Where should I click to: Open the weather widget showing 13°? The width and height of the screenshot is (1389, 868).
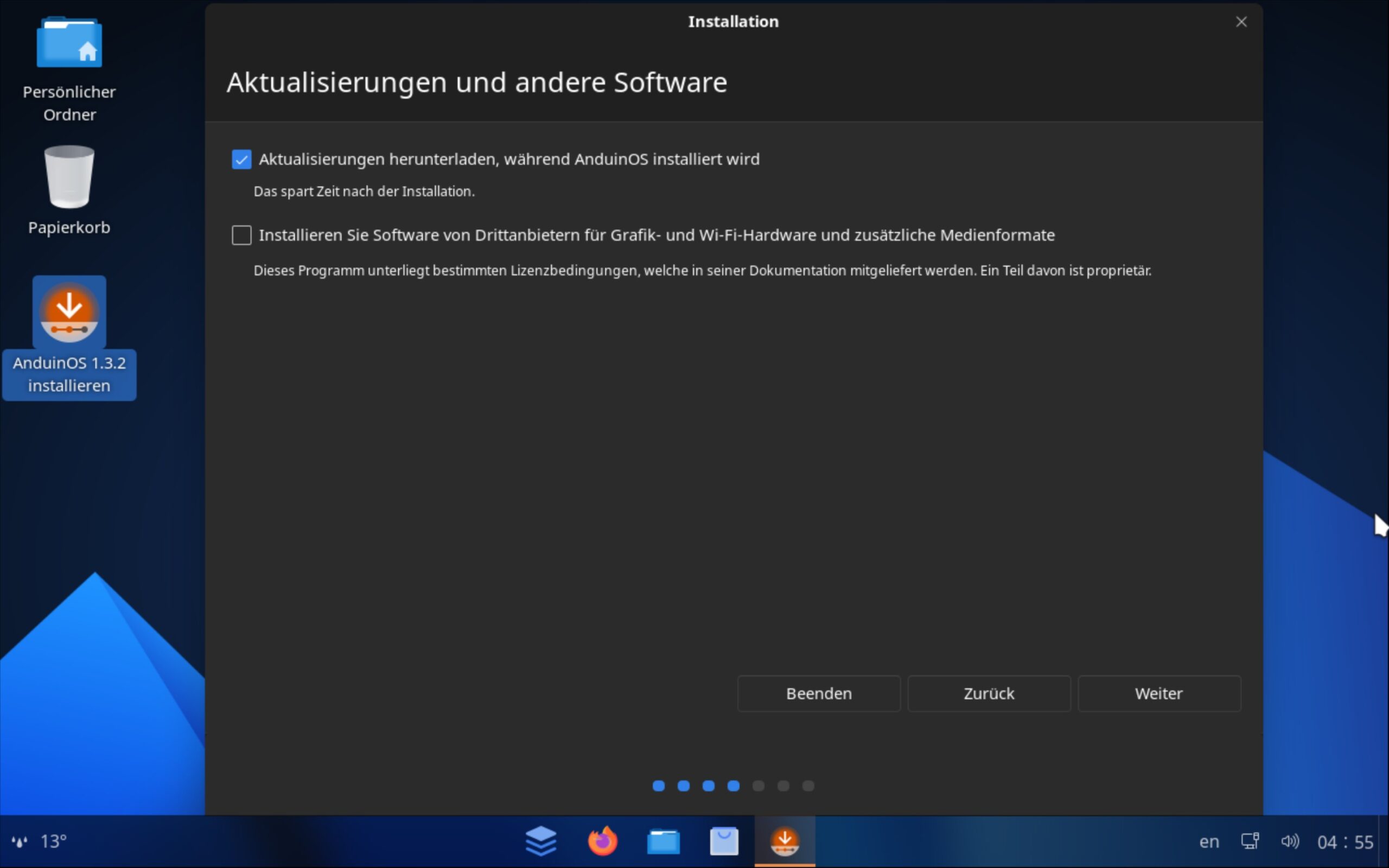39,841
